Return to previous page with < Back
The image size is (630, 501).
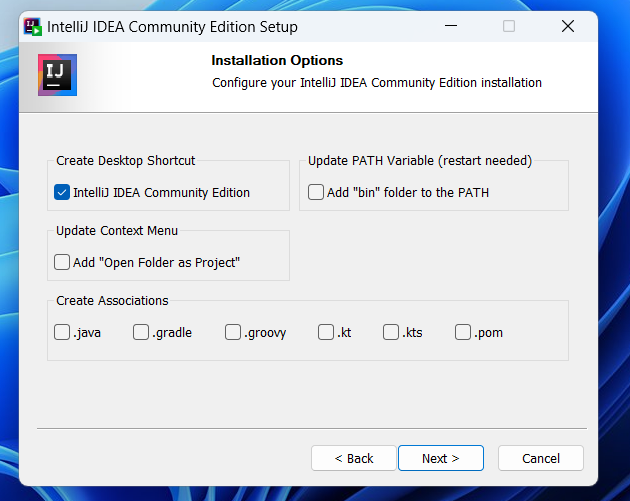click(x=354, y=458)
